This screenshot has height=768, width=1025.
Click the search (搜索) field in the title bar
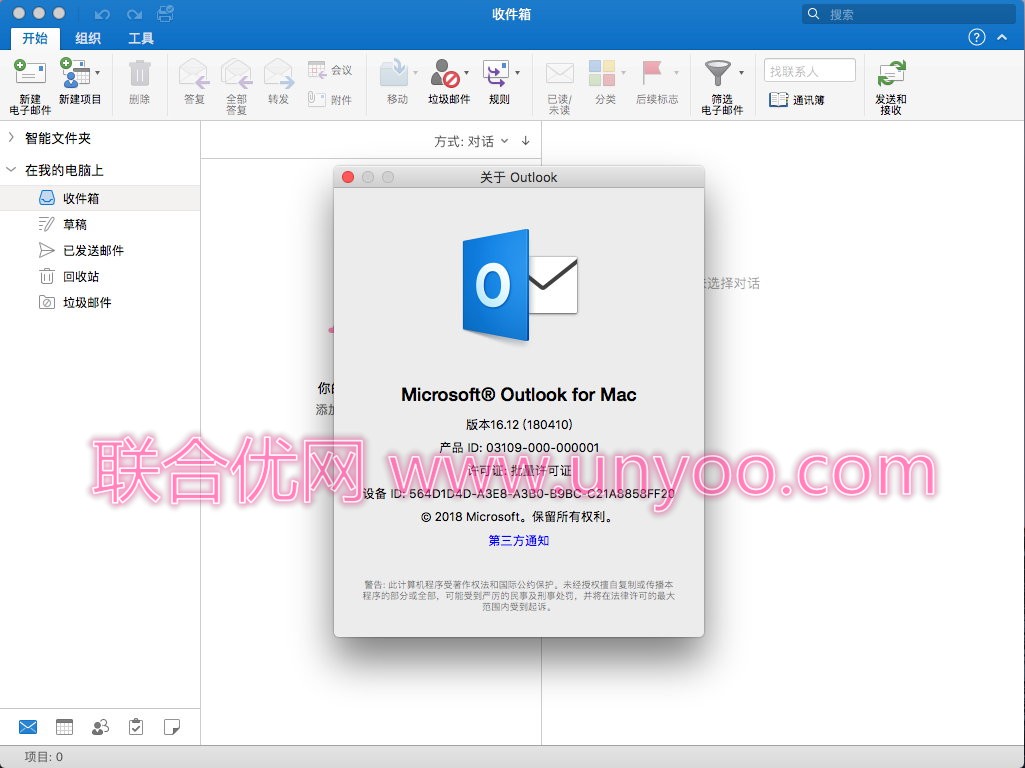[909, 14]
